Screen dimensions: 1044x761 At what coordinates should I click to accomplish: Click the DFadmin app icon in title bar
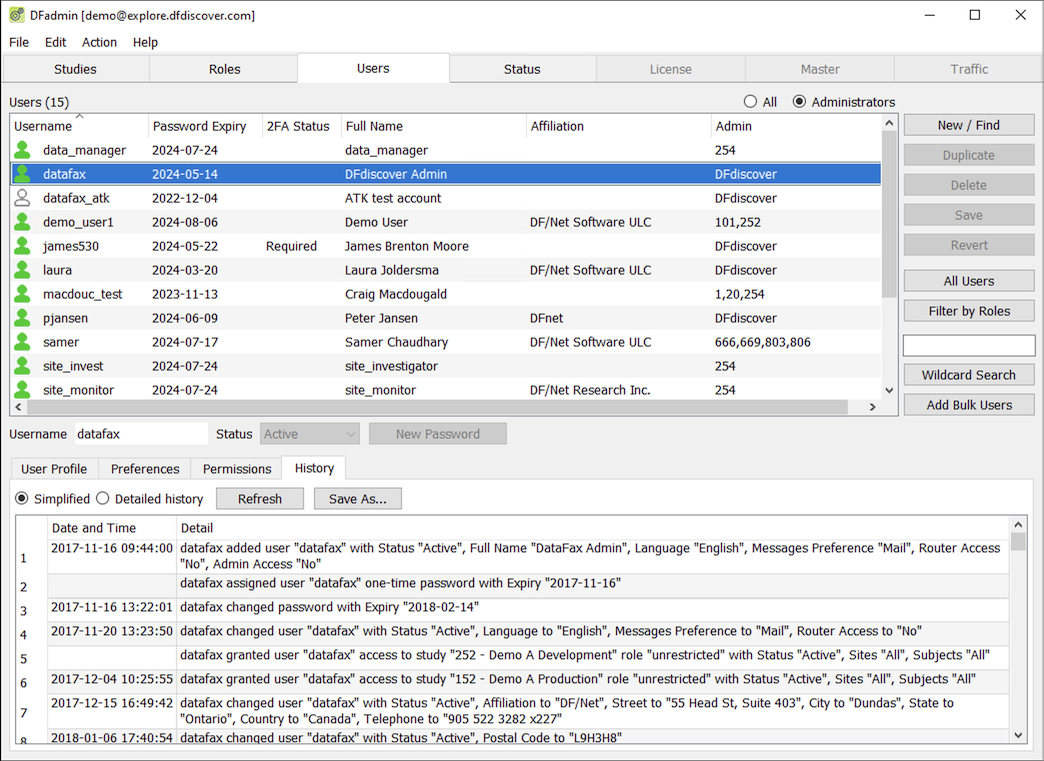(x=17, y=15)
